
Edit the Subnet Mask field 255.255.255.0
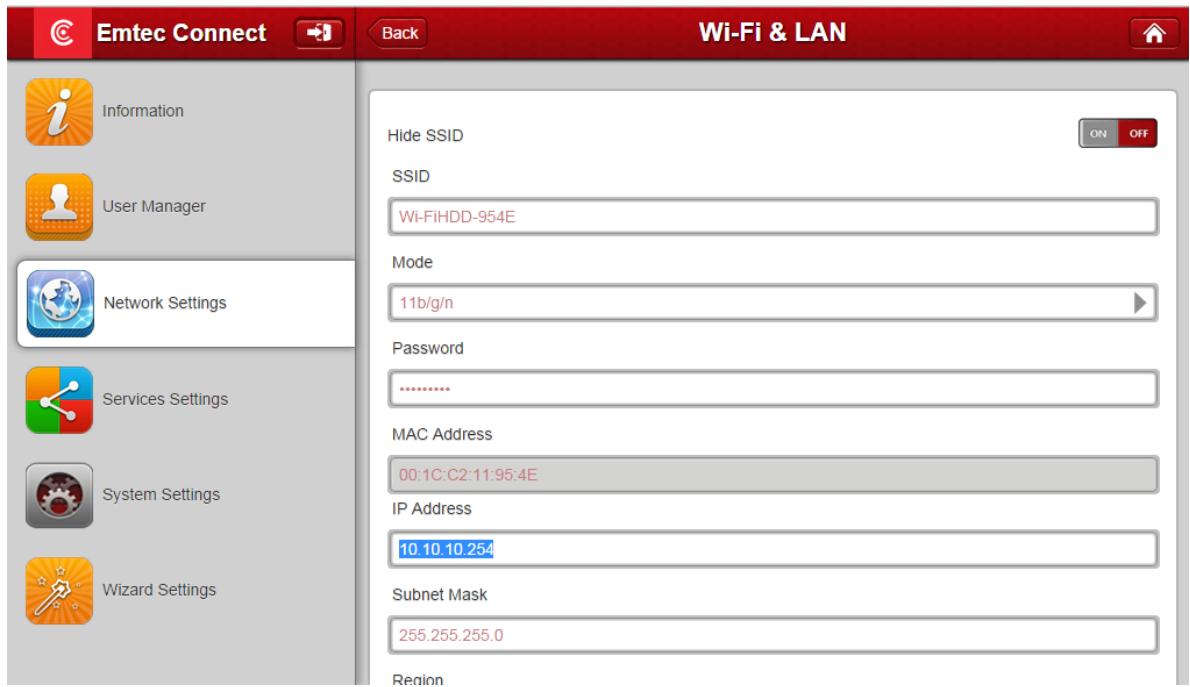coord(773,635)
